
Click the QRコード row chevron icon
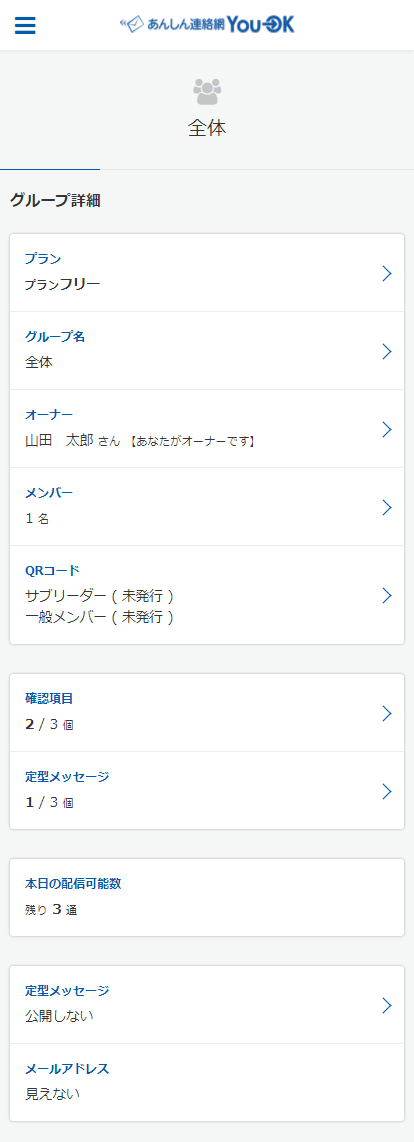[x=387, y=595]
